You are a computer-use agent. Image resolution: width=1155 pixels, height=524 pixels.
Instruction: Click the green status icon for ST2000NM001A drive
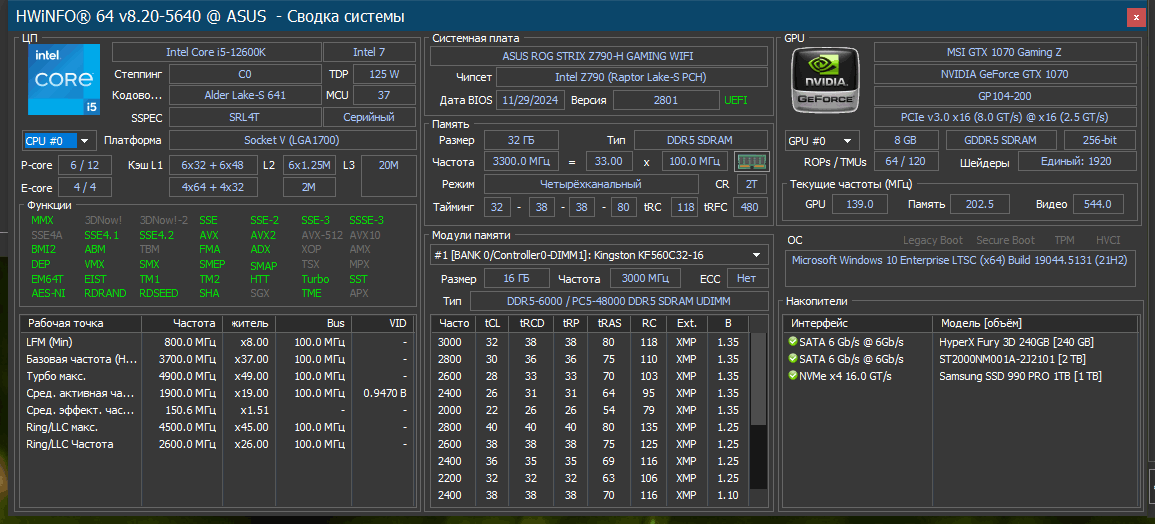[x=793, y=359]
